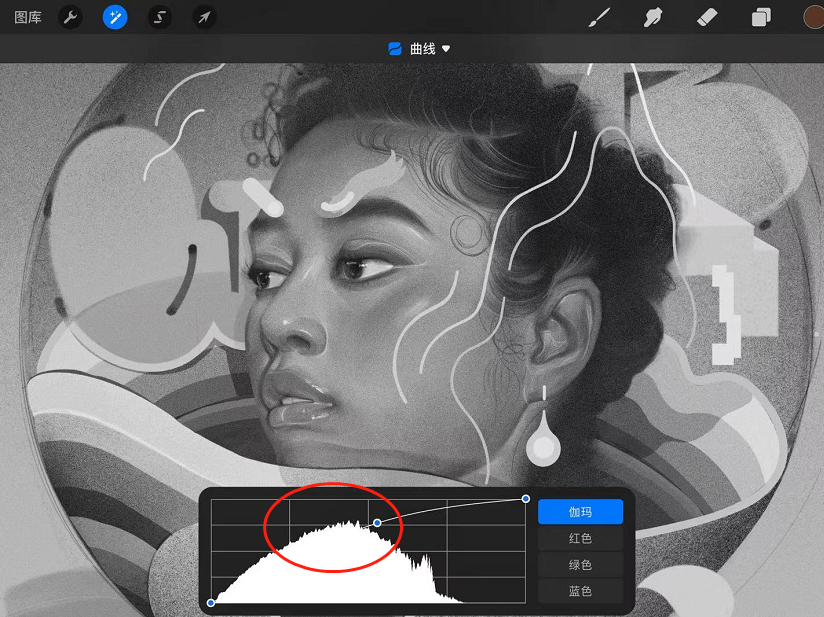
Task: Expand the 曲线 curves dropdown arrow
Action: pos(446,49)
